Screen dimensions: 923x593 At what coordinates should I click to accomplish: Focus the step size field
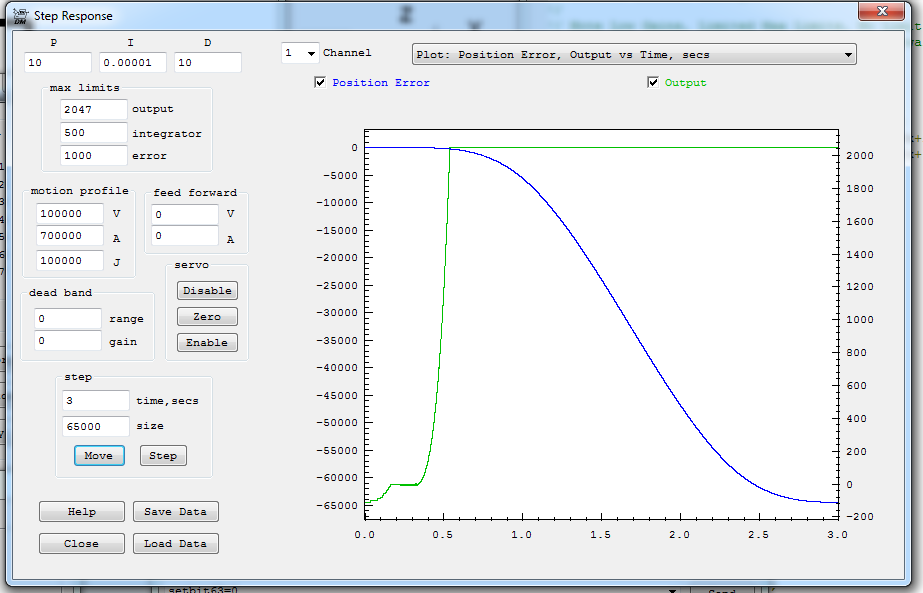click(x=96, y=426)
